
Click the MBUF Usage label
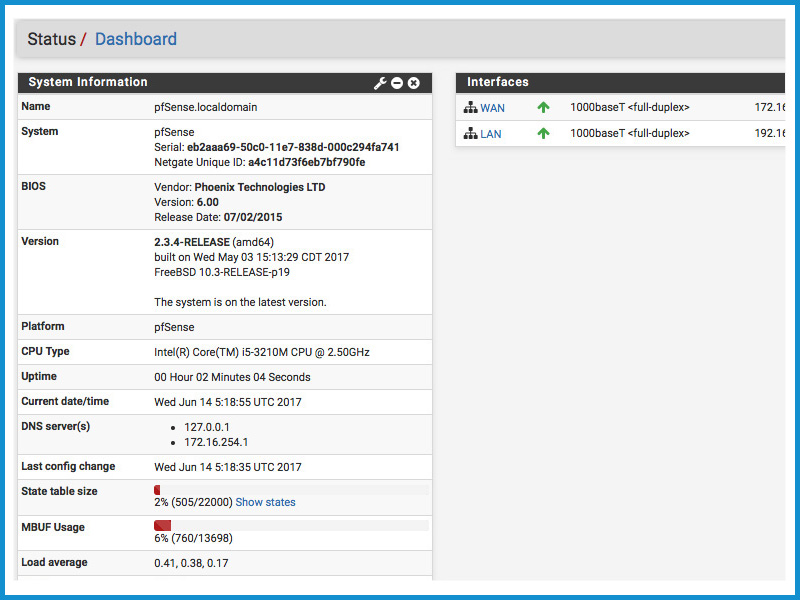(53, 527)
